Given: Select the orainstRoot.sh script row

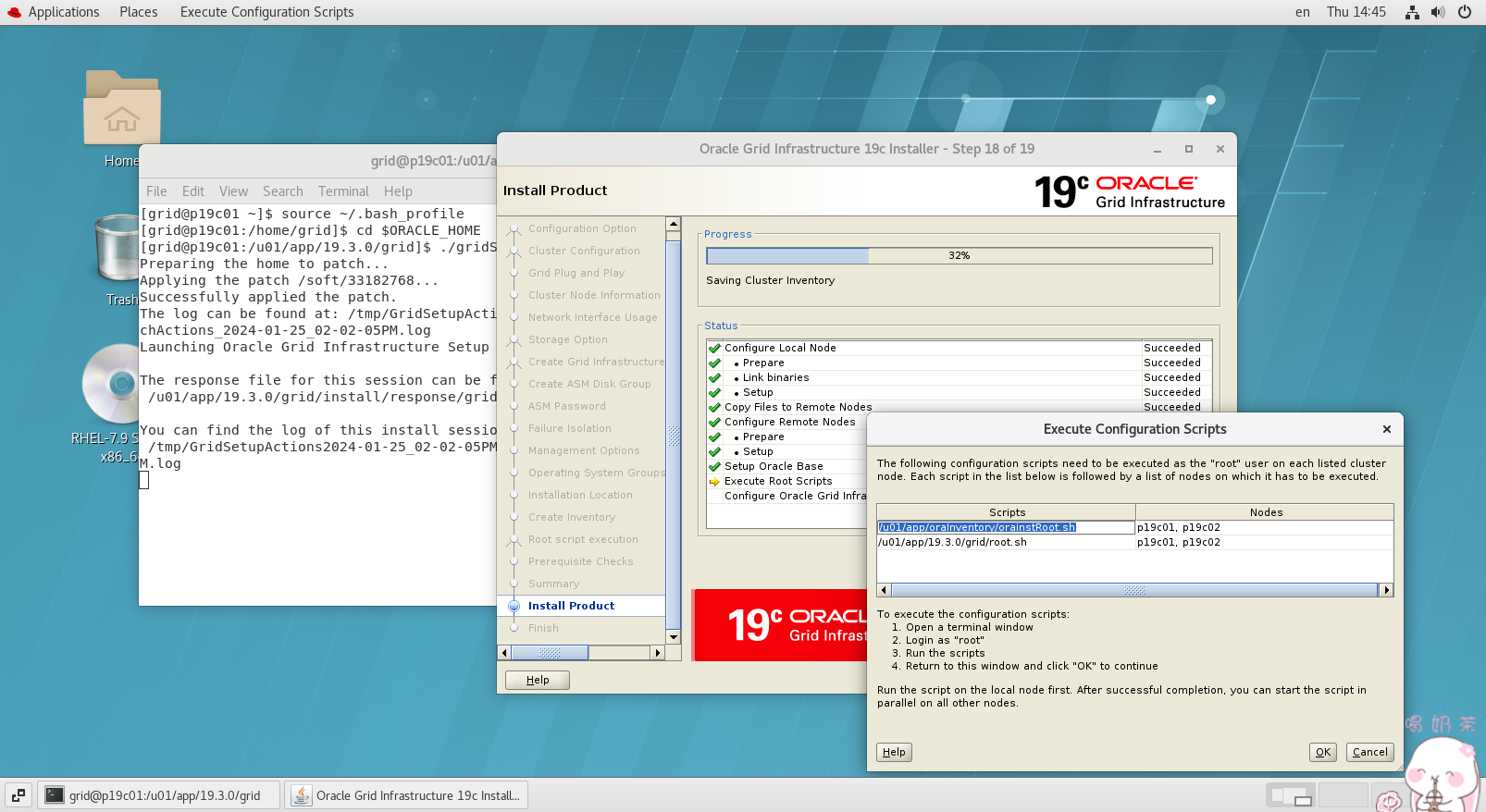Looking at the screenshot, I should [1134, 527].
